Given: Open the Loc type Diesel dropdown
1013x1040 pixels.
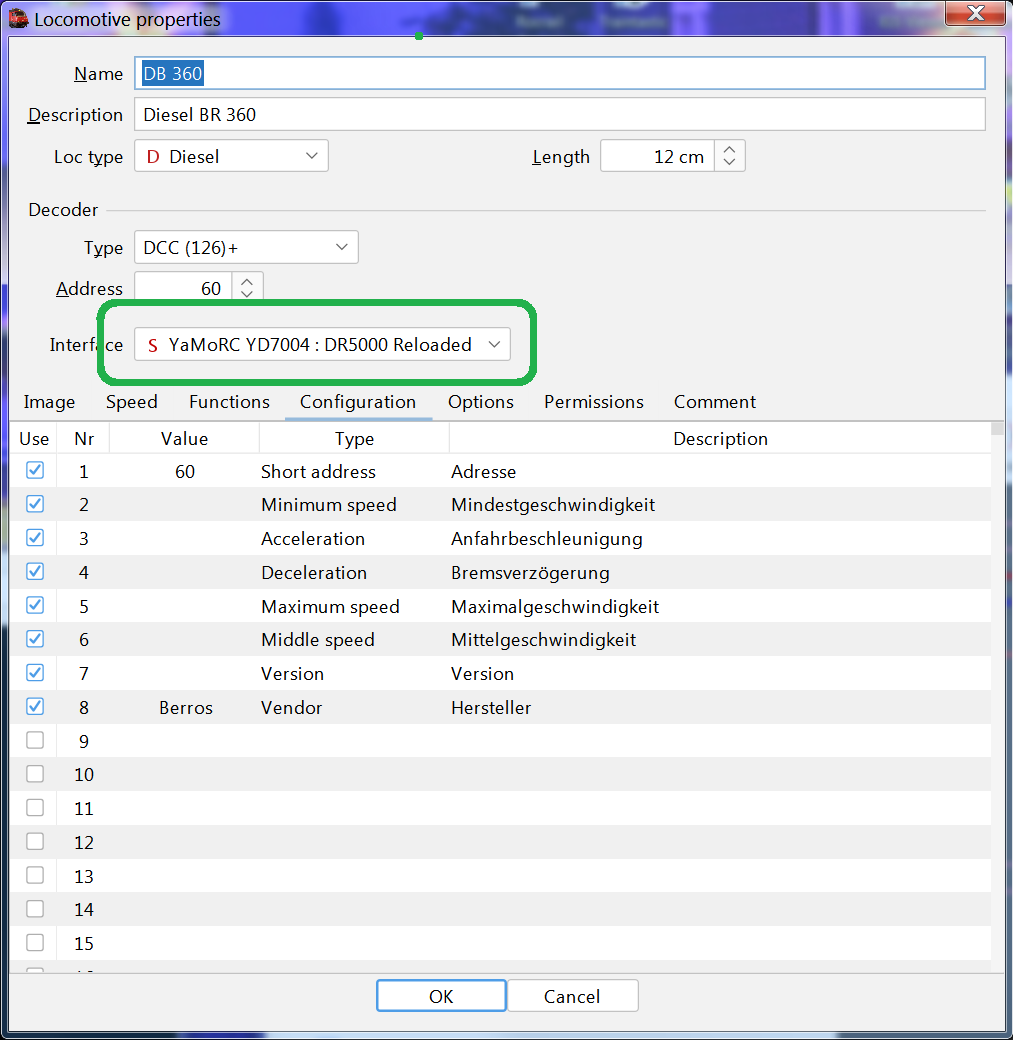Looking at the screenshot, I should 231,156.
